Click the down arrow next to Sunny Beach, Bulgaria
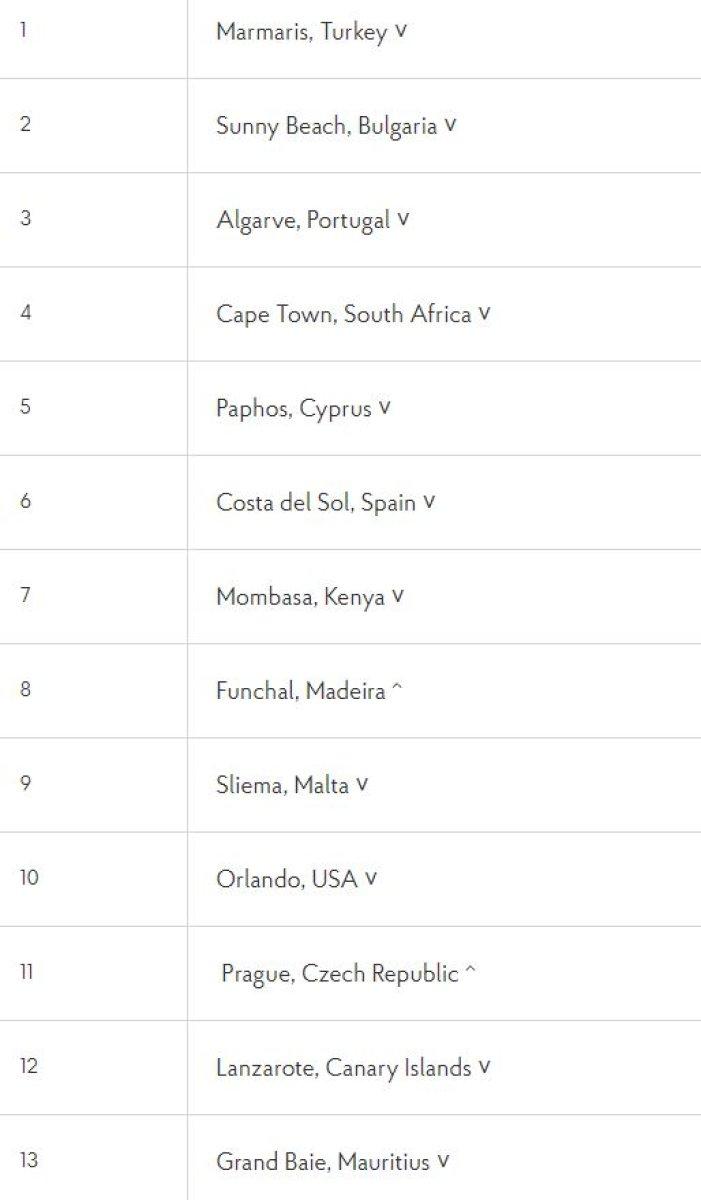 pyautogui.click(x=451, y=126)
